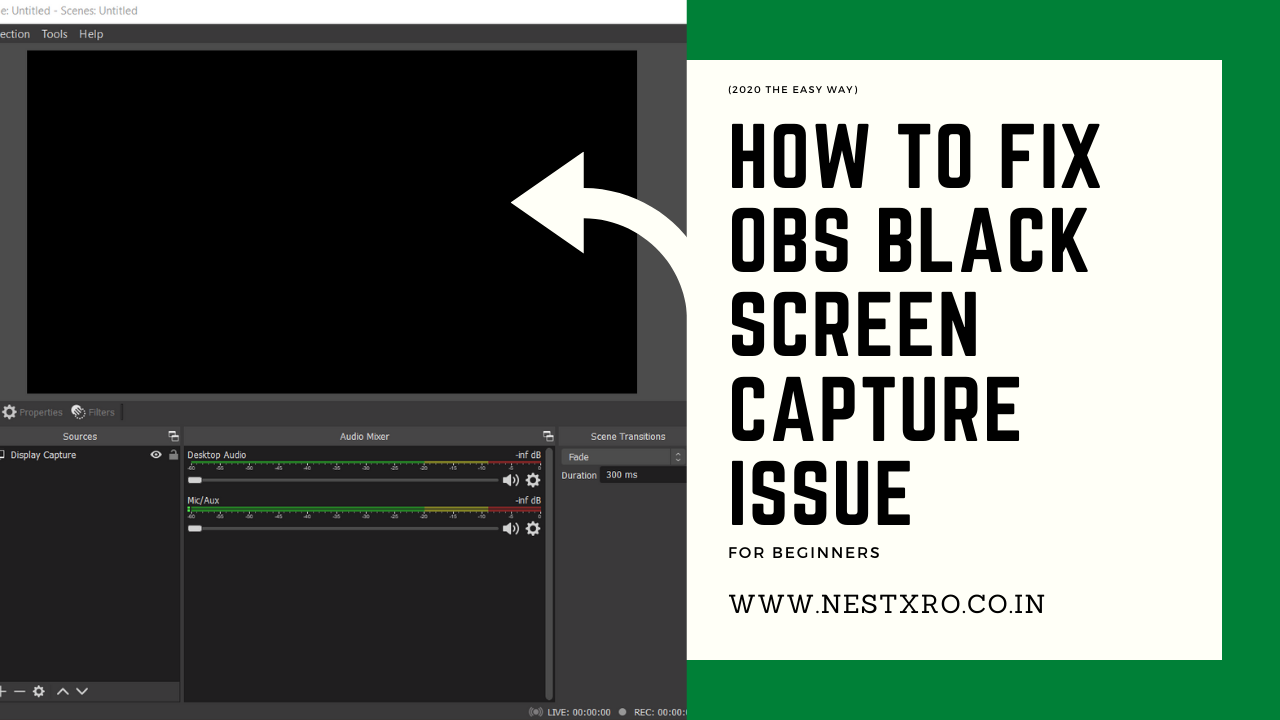The width and height of the screenshot is (1280, 720).
Task: Toggle visibility eye of Display Capture
Action: [156, 455]
